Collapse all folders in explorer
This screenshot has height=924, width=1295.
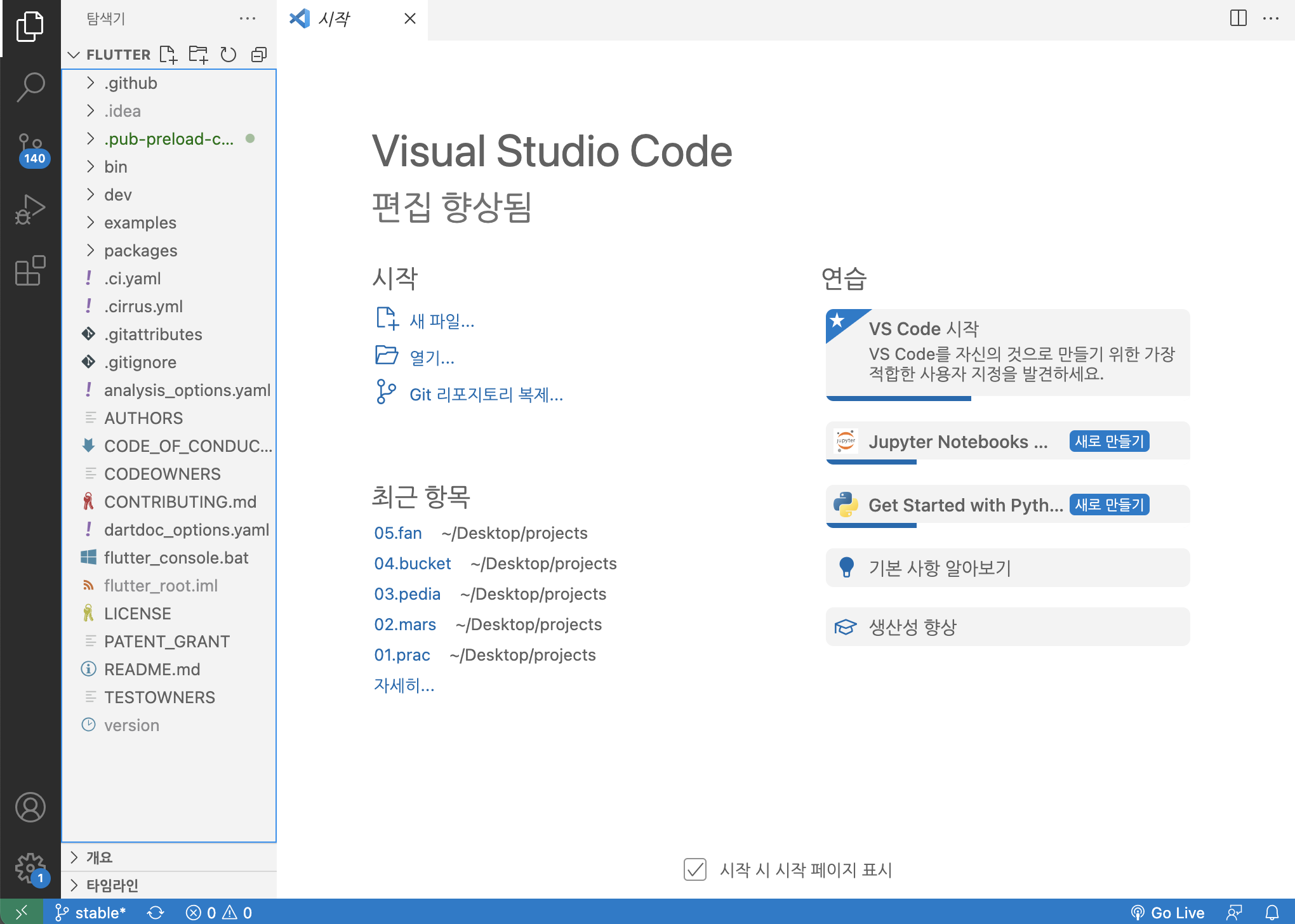pos(259,55)
